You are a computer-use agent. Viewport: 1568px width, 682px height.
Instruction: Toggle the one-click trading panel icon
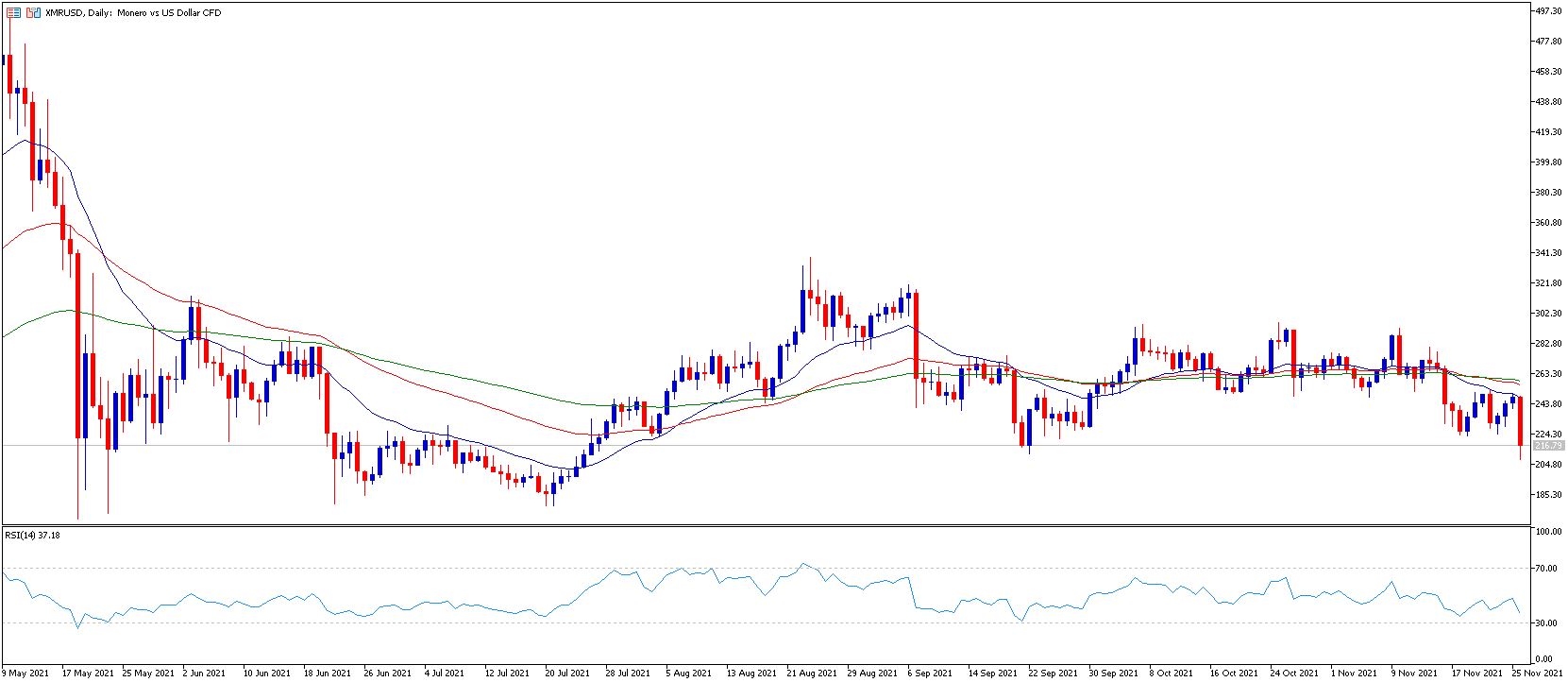(34, 13)
